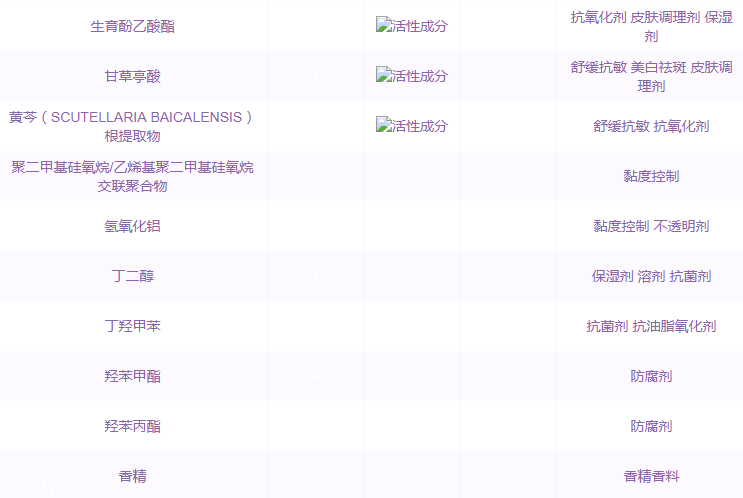Click the 溶剂 function in 丁二醇 row
Viewport: 743px width, 498px height.
[x=651, y=276]
